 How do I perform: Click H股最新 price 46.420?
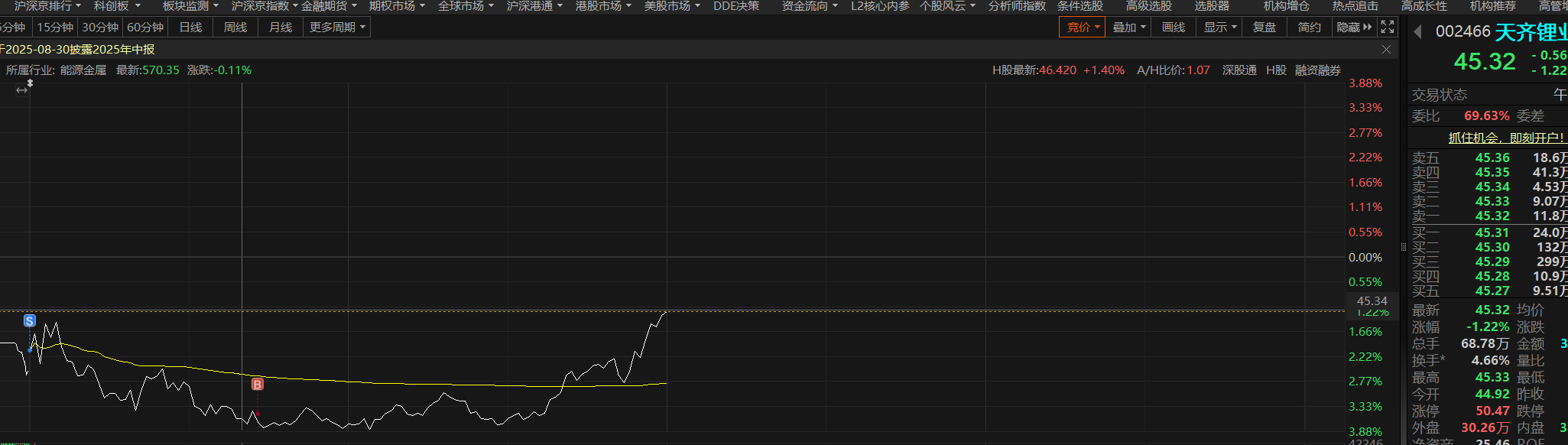(x=1056, y=70)
